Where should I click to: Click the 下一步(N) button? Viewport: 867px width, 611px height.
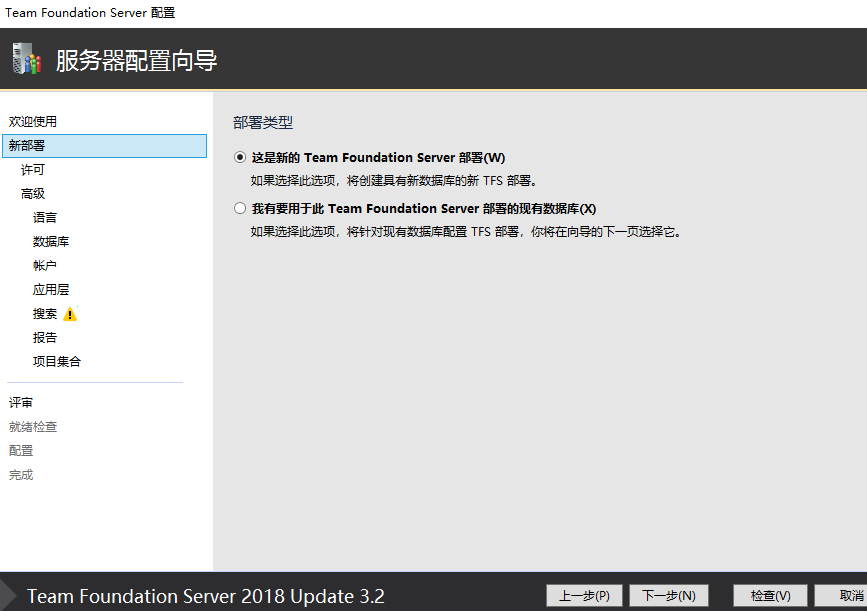(669, 596)
